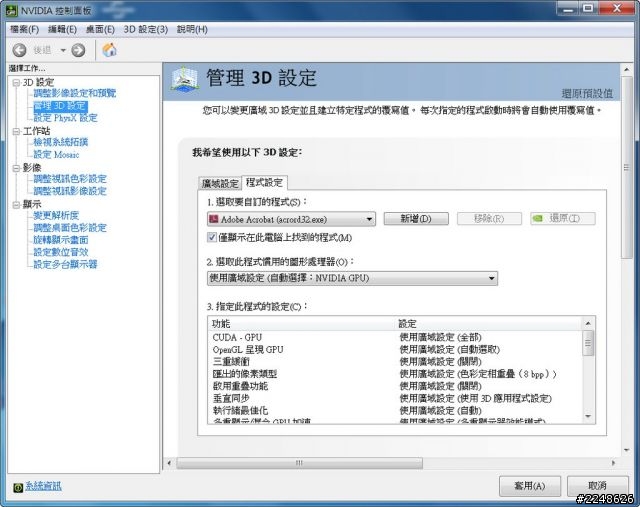This screenshot has width=640, height=507.
Task: Collapse the 3D 設定 tree node
Action: coord(16,83)
